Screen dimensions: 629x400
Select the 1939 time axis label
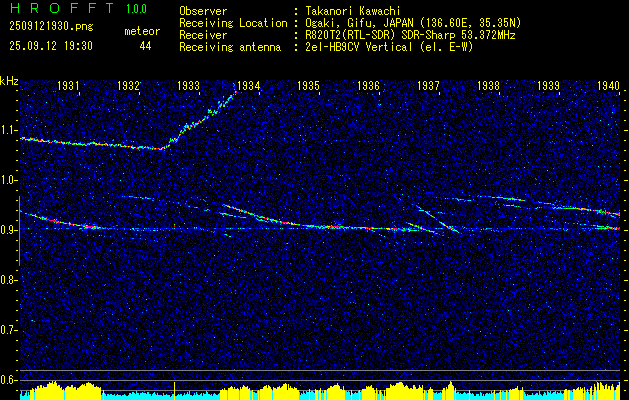[x=548, y=85]
